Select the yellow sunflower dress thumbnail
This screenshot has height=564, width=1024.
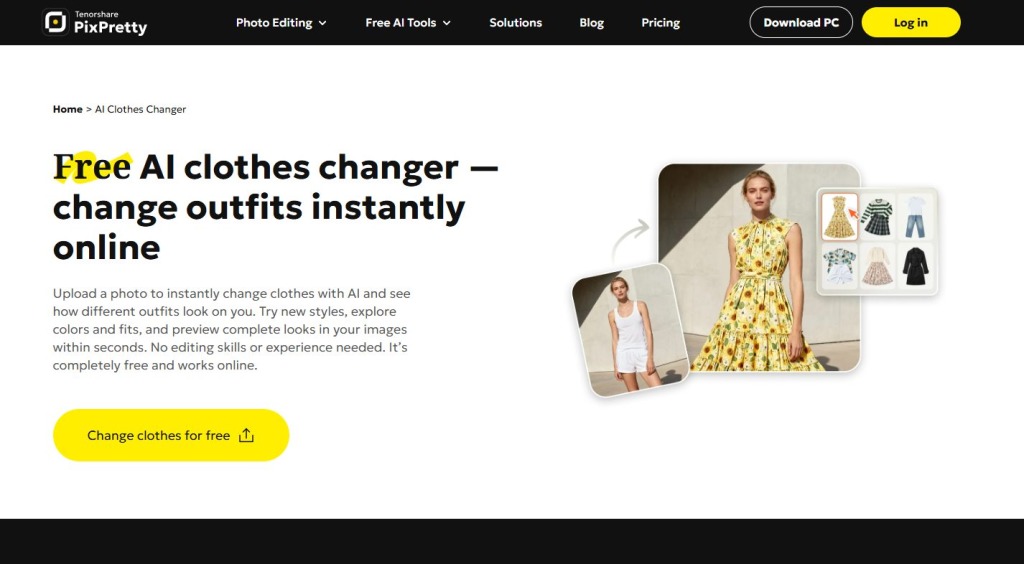pyautogui.click(x=839, y=217)
